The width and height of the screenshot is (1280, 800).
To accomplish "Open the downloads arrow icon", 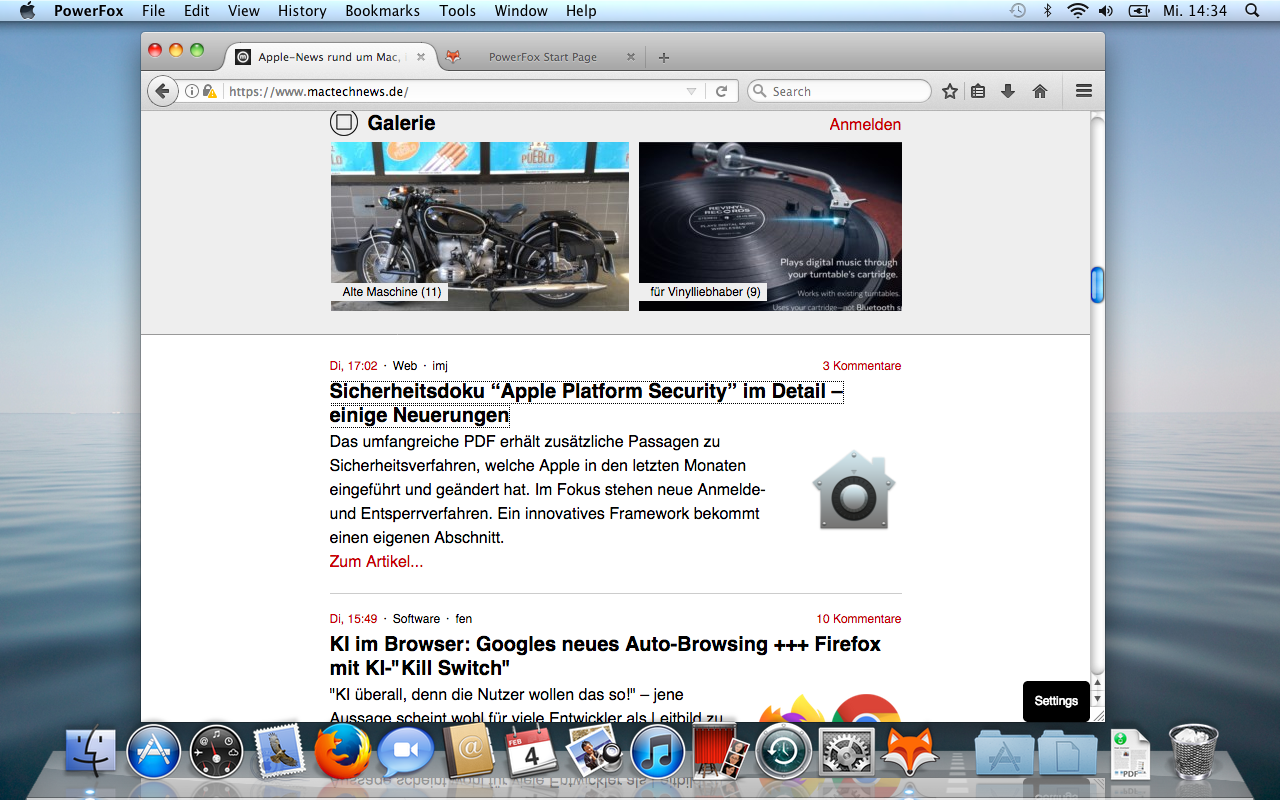I will pyautogui.click(x=1008, y=91).
